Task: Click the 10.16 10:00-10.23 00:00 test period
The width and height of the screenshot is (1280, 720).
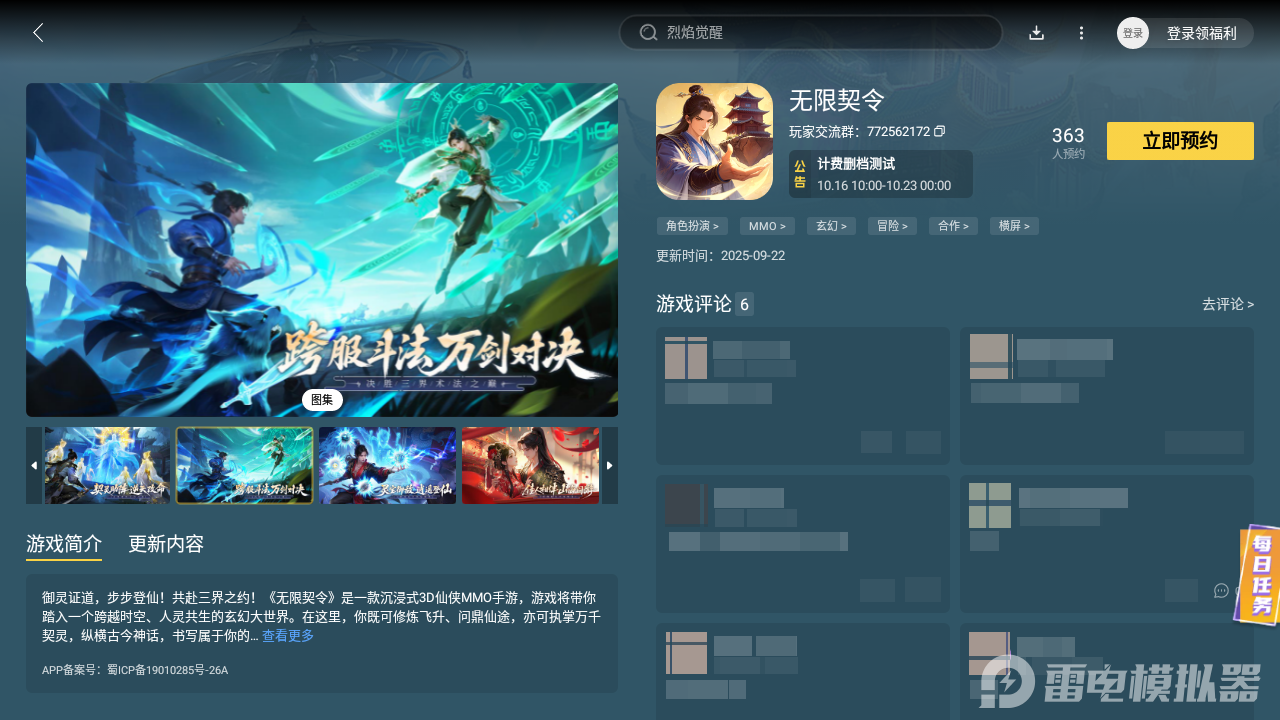Action: (x=884, y=186)
